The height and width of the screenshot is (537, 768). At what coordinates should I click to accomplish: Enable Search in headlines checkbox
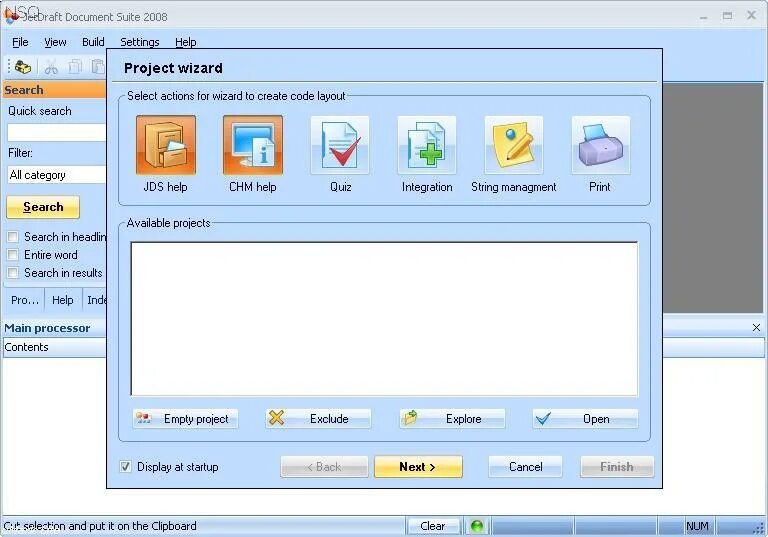(13, 237)
